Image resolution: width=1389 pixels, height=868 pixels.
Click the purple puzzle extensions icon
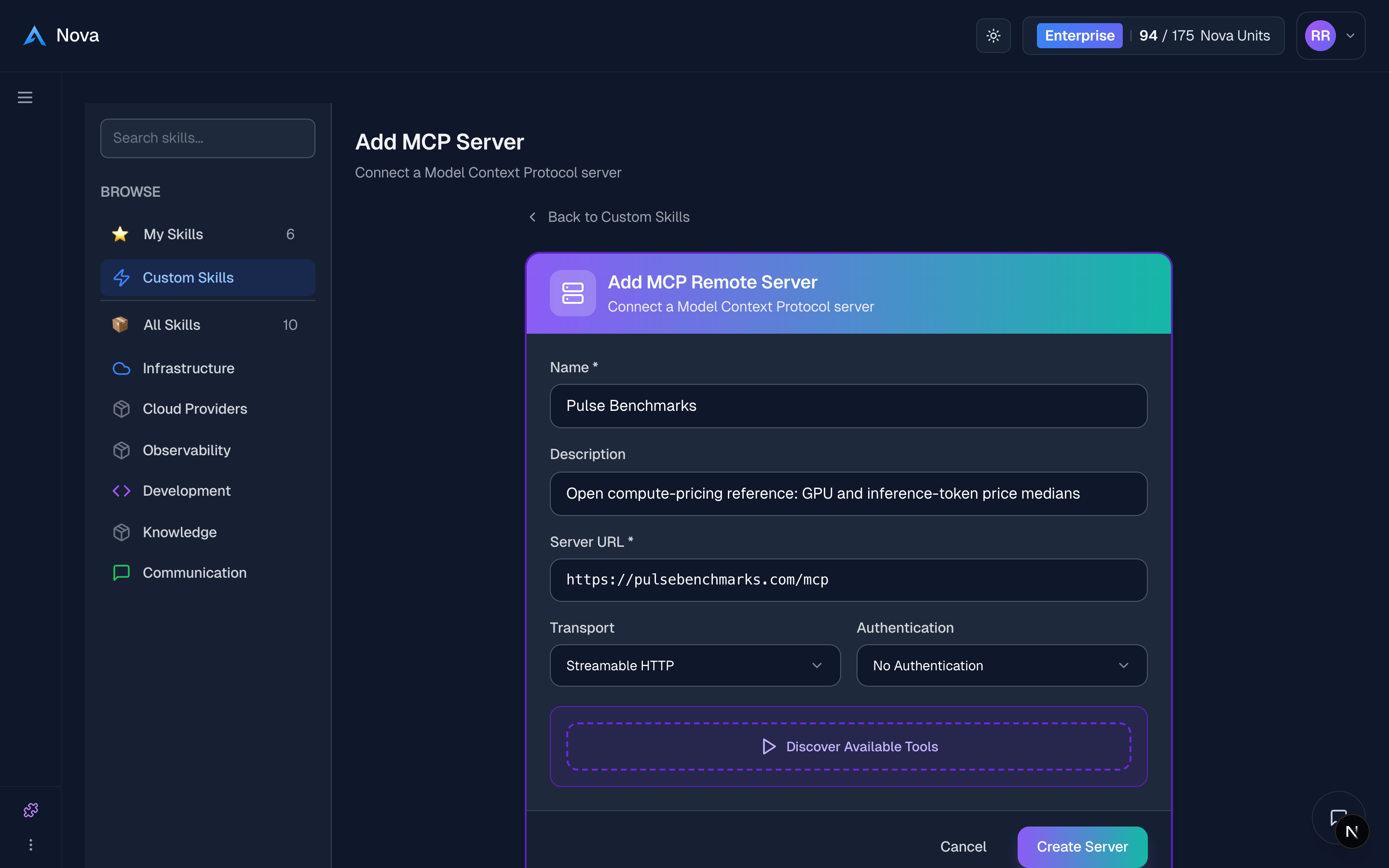(x=30, y=810)
